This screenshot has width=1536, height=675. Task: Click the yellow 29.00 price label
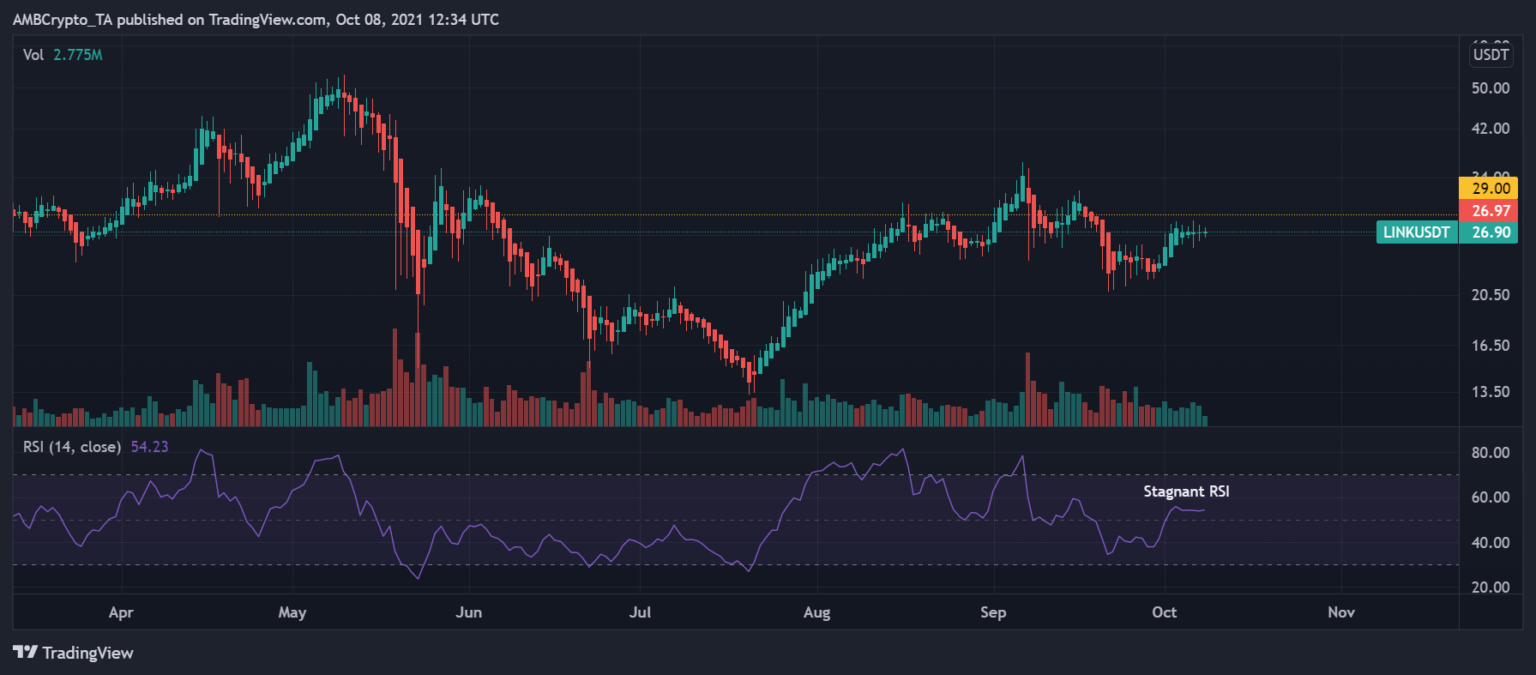point(1490,187)
